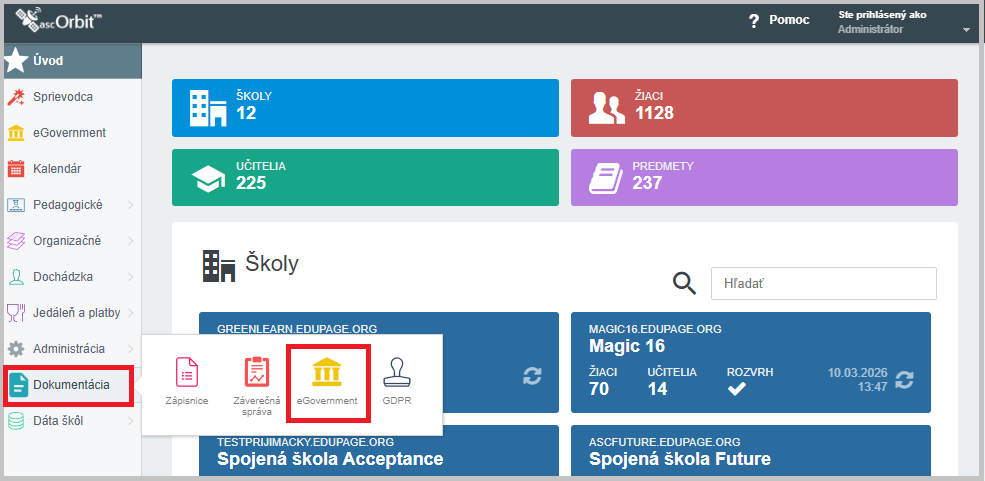Open the Administrátor user dropdown
Image resolution: width=985 pixels, height=481 pixels.
[x=966, y=30]
